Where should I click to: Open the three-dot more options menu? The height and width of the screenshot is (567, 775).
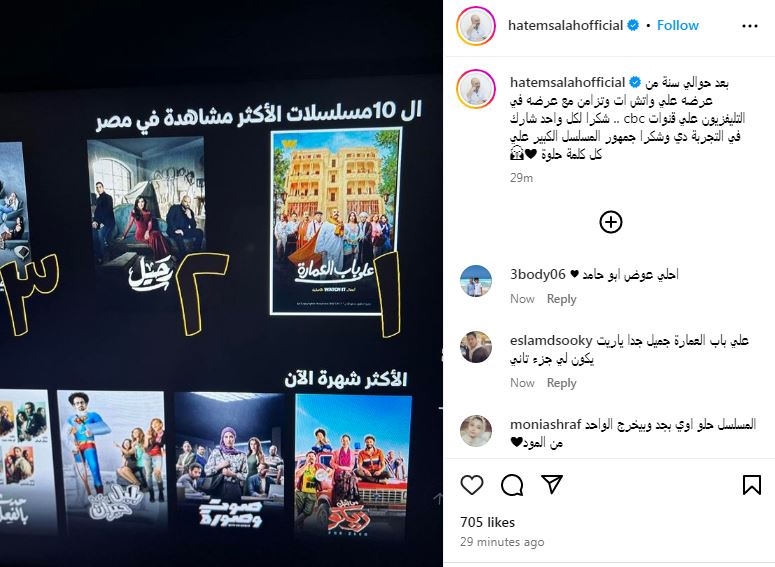pos(750,26)
